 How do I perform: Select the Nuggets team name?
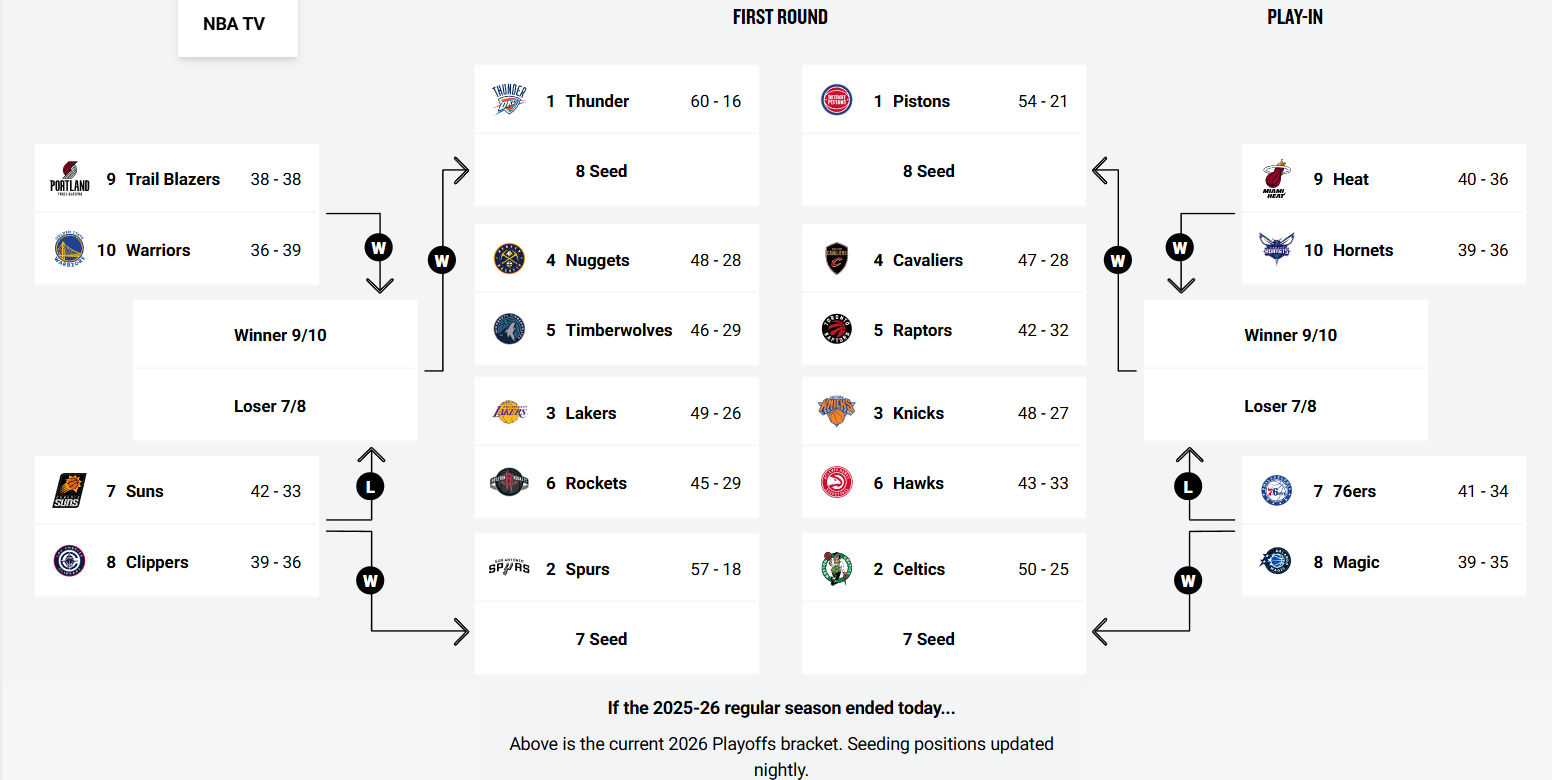[x=597, y=260]
